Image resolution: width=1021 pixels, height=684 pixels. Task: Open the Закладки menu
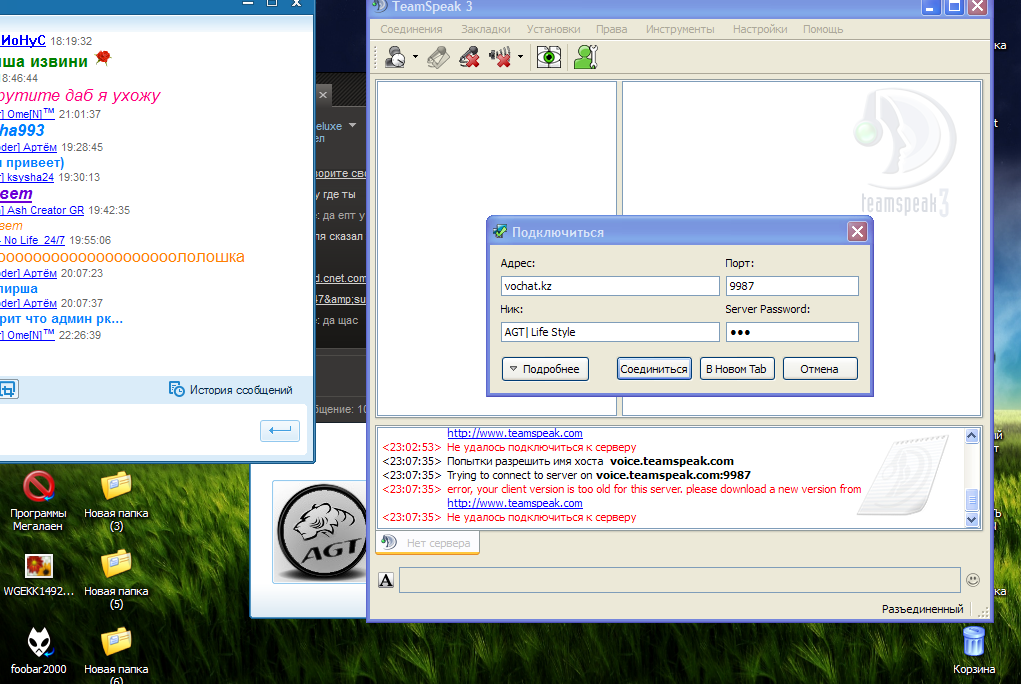click(486, 29)
